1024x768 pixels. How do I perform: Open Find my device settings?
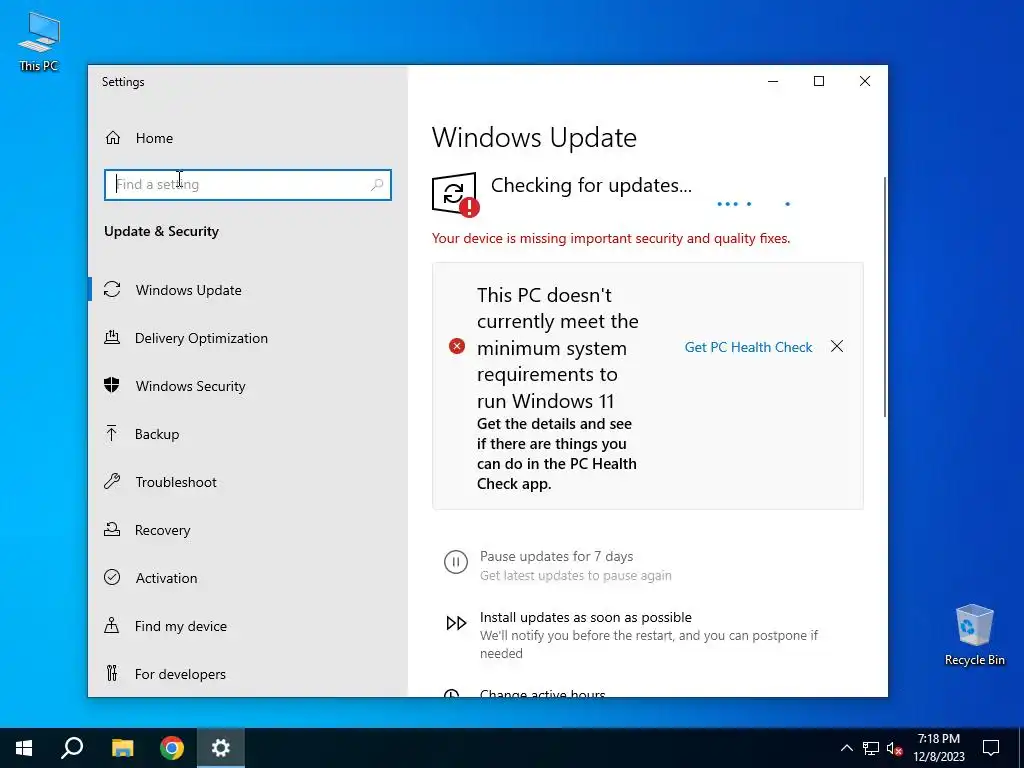(x=248, y=626)
